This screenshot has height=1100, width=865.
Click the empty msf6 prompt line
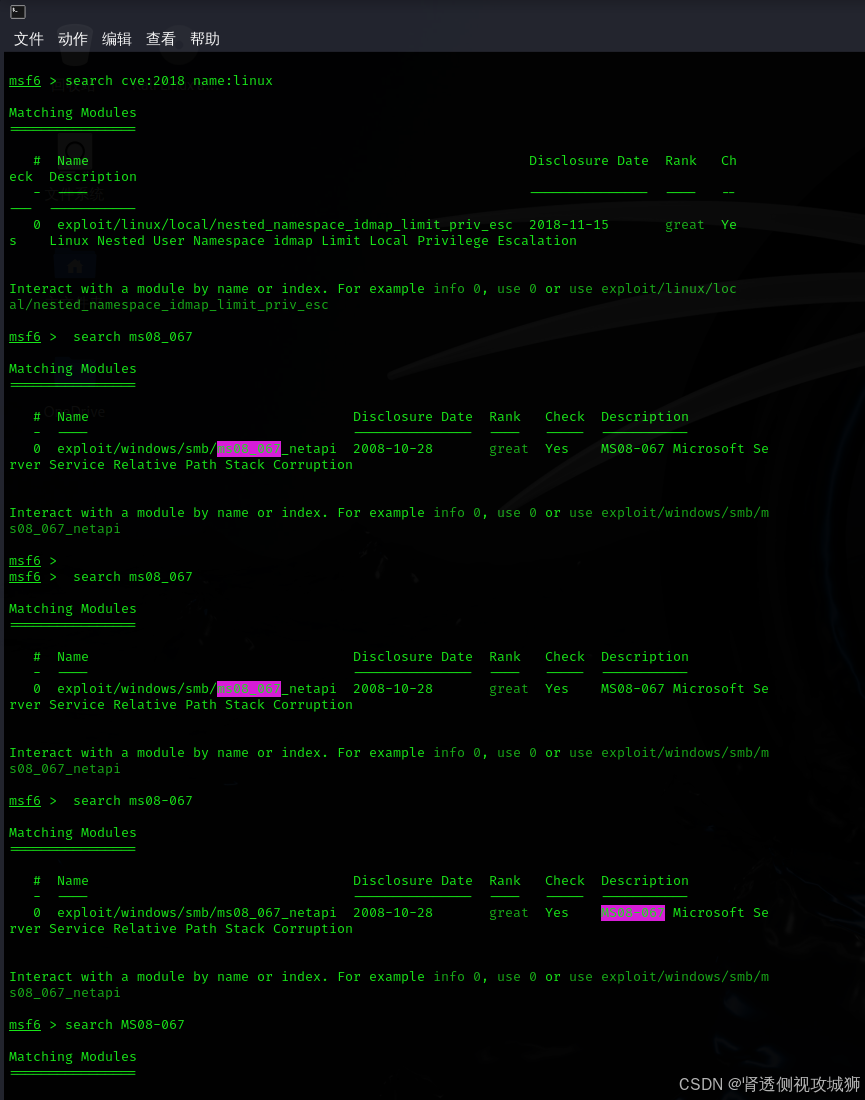[33, 561]
